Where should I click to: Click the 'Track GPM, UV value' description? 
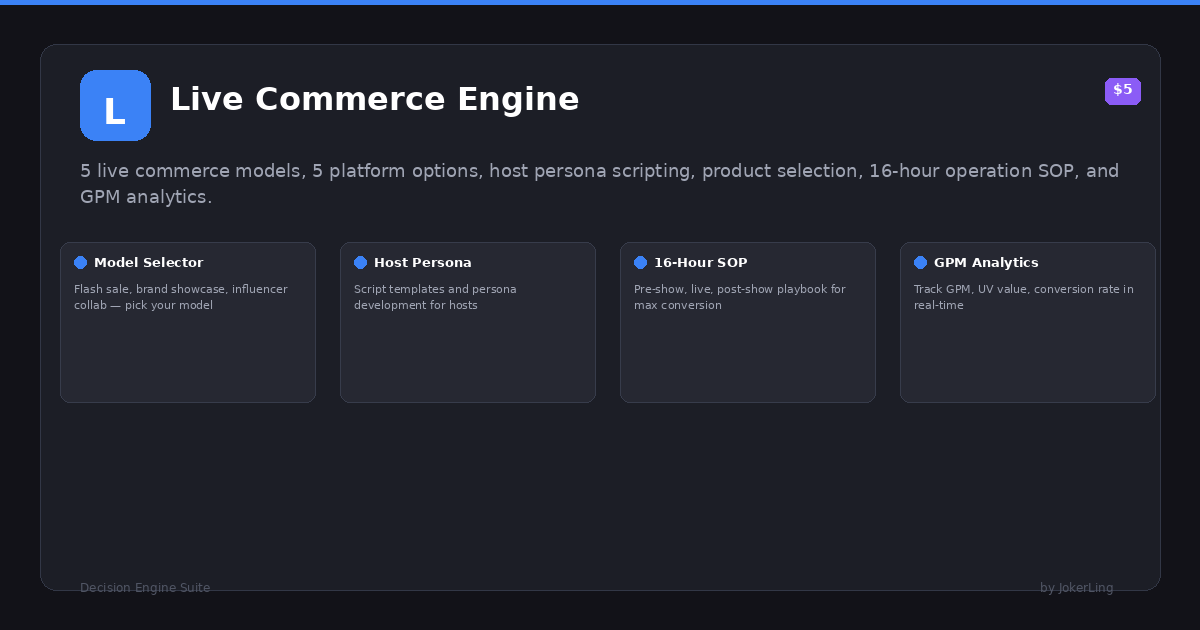pos(1024,297)
